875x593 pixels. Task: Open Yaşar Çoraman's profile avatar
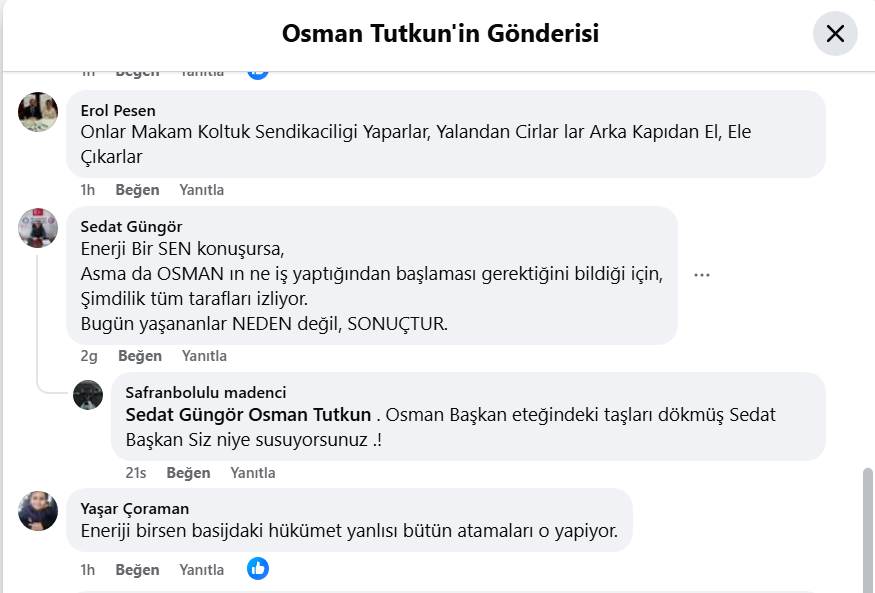[38, 510]
